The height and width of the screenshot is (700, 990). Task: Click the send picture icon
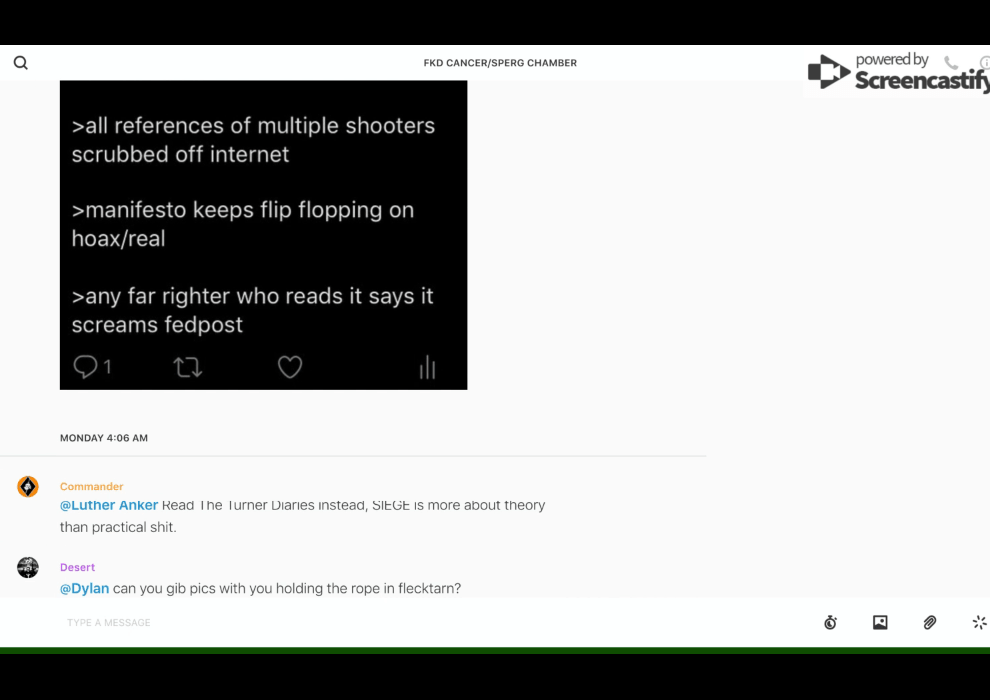pyautogui.click(x=880, y=623)
